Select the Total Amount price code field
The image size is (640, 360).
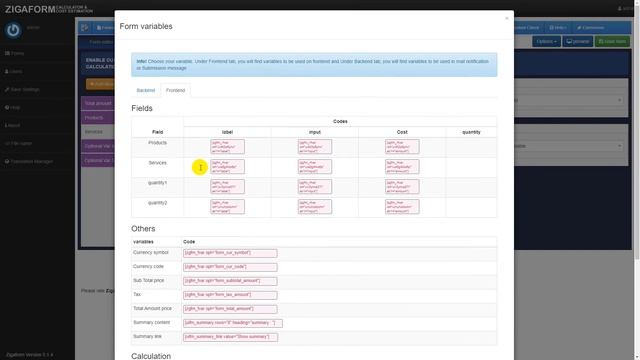pos(230,309)
